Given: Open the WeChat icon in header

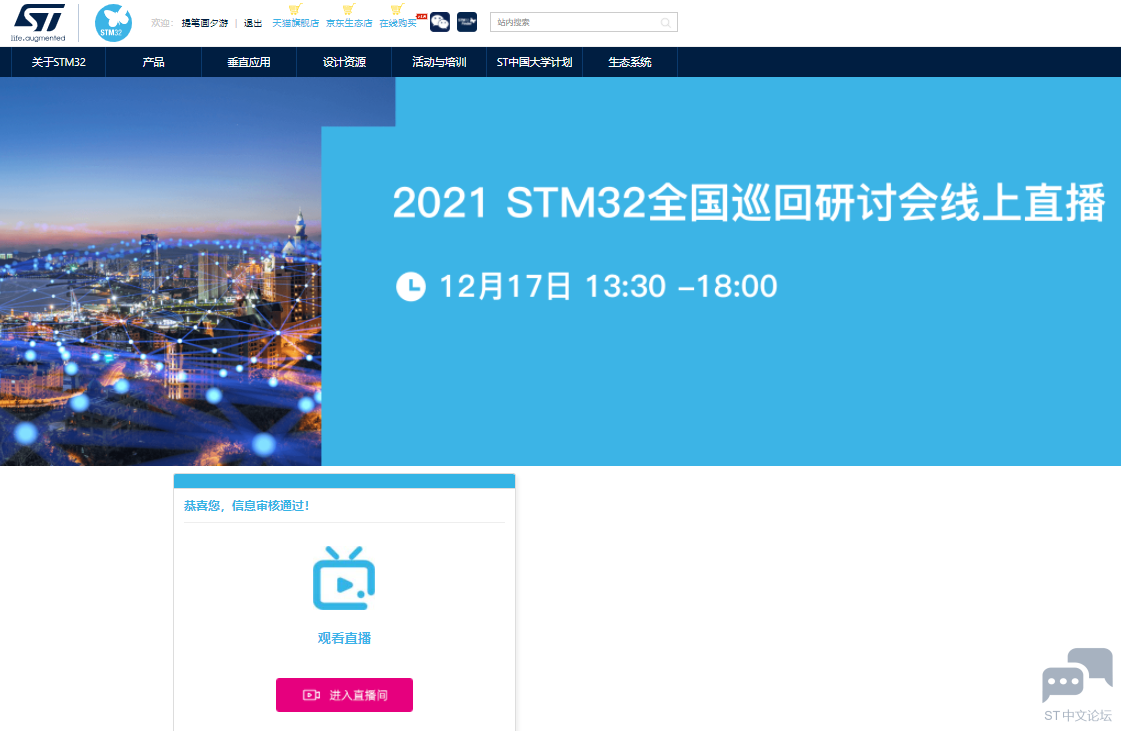Looking at the screenshot, I should 440,22.
